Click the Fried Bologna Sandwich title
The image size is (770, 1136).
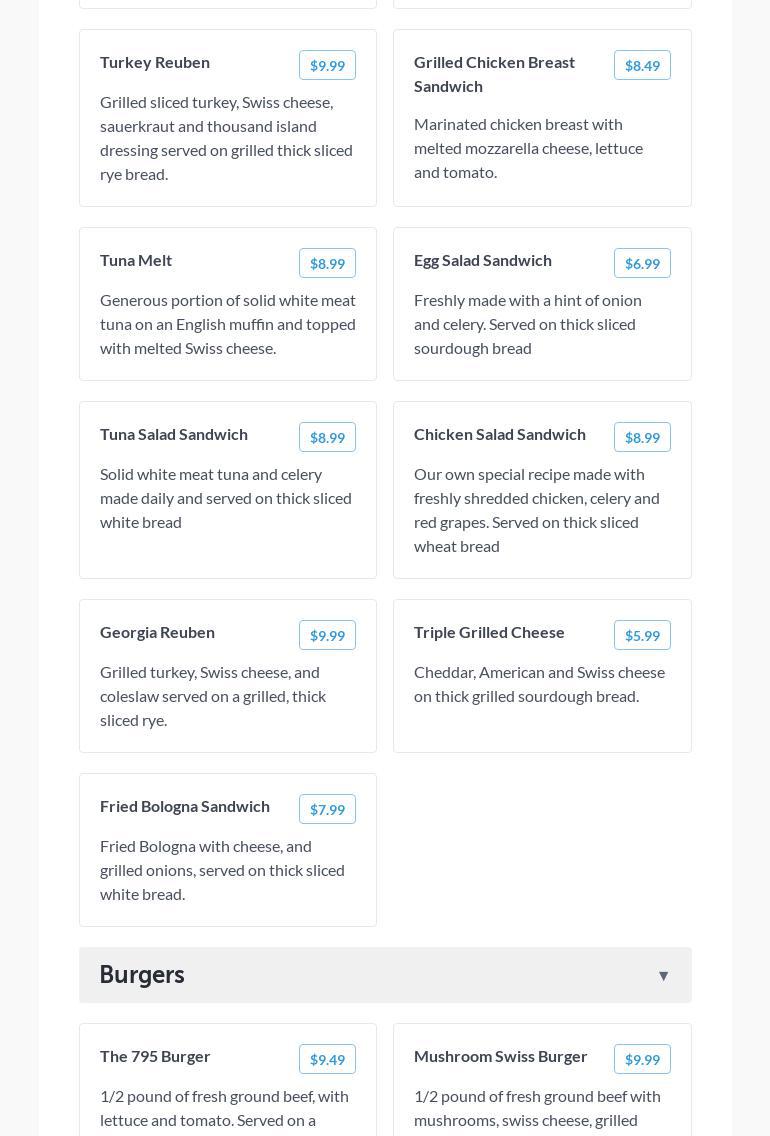click(x=185, y=806)
